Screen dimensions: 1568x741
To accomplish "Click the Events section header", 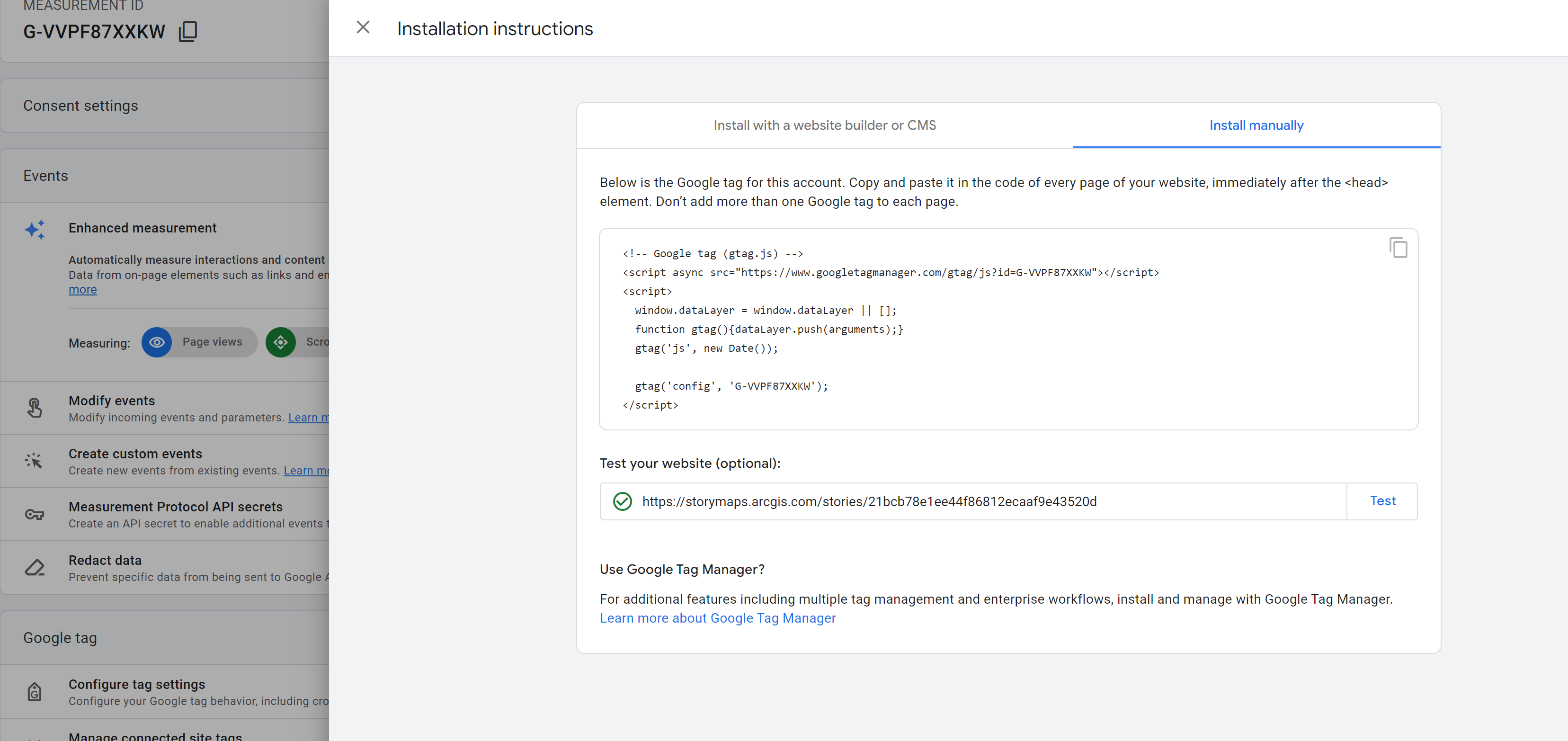I will pos(164,176).
